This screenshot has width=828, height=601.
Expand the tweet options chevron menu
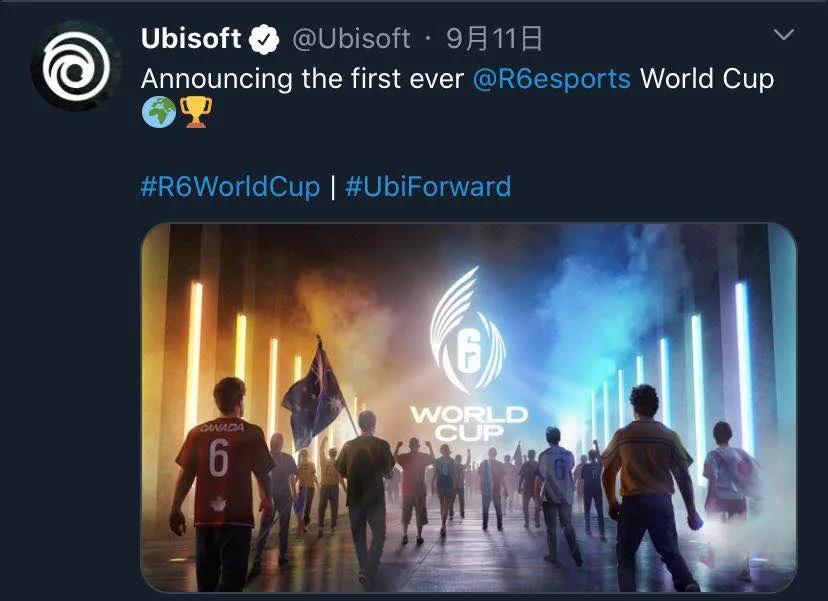(784, 35)
